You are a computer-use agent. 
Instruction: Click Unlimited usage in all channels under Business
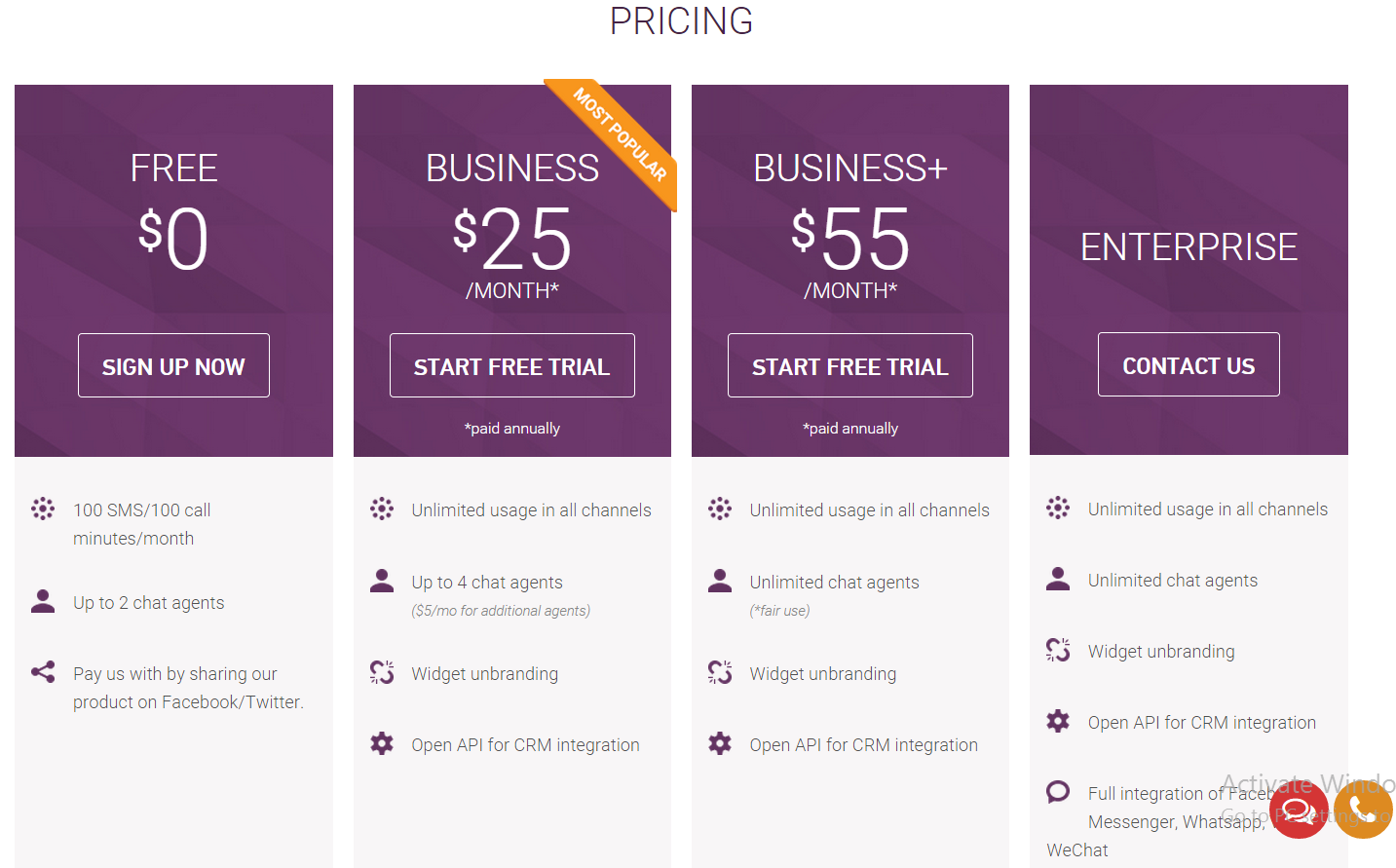point(531,509)
